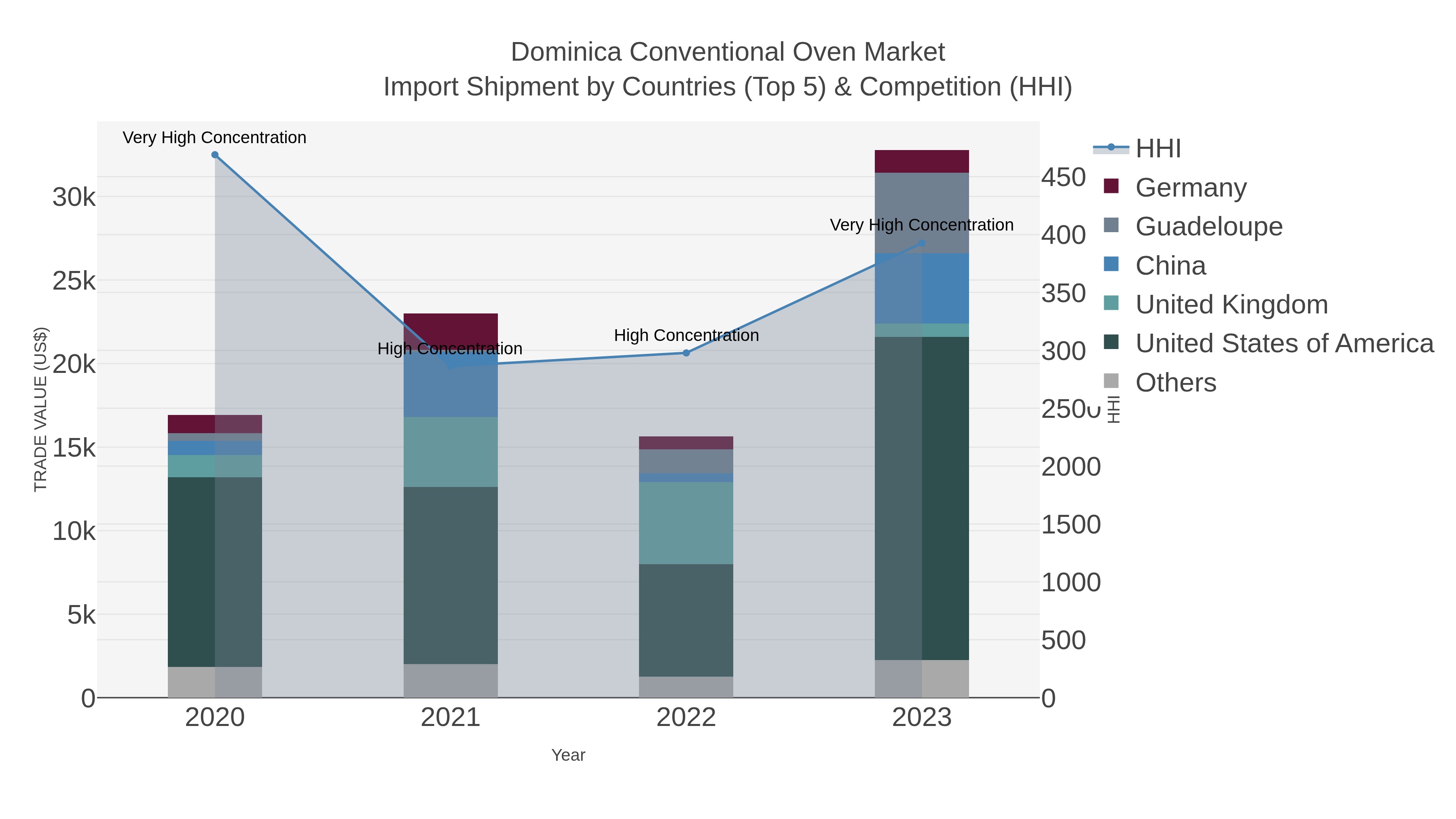This screenshot has height=819, width=1456.
Task: Click the Dominica Conventional Oven Market title
Action: 728,52
